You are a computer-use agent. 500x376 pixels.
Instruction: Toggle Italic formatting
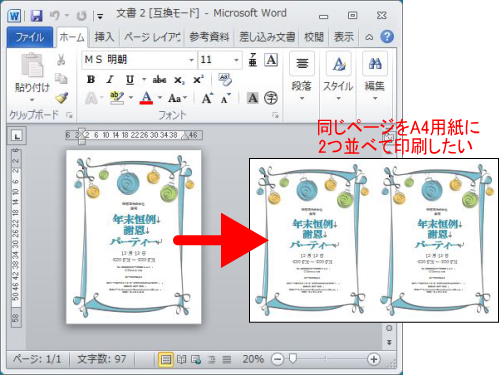[x=110, y=79]
